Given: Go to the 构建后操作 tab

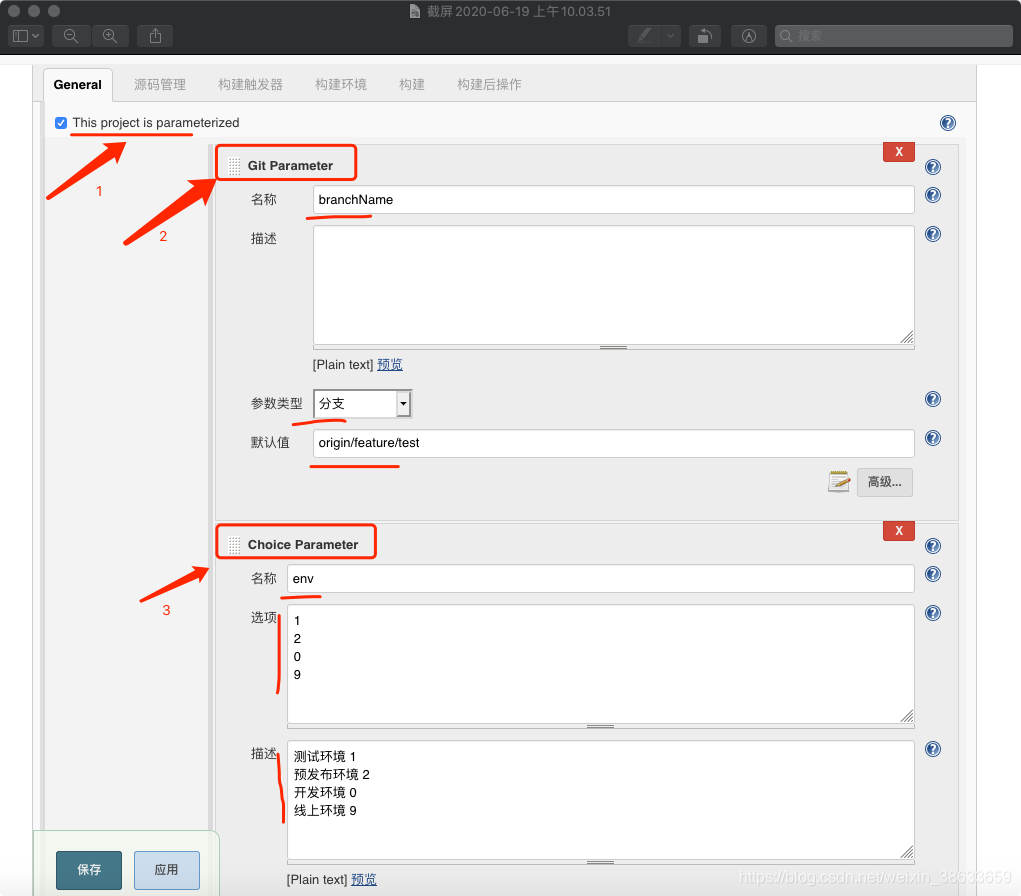Looking at the screenshot, I should tap(489, 85).
